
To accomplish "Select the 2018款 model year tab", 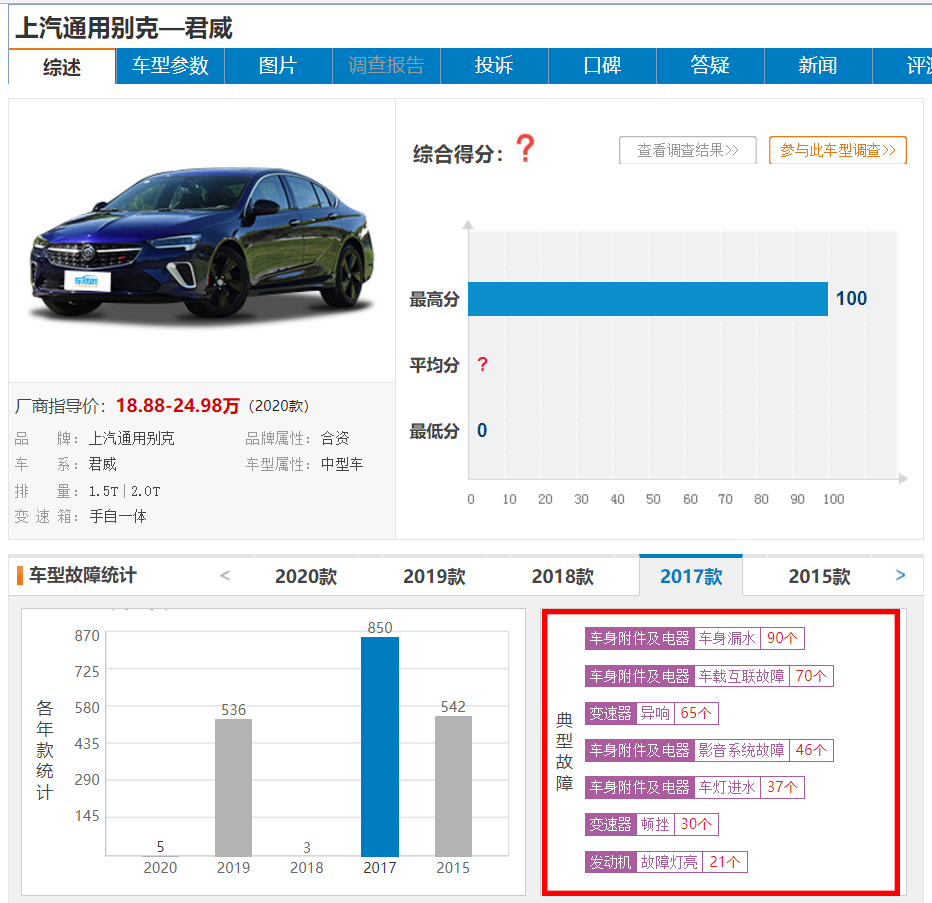I will (x=562, y=576).
